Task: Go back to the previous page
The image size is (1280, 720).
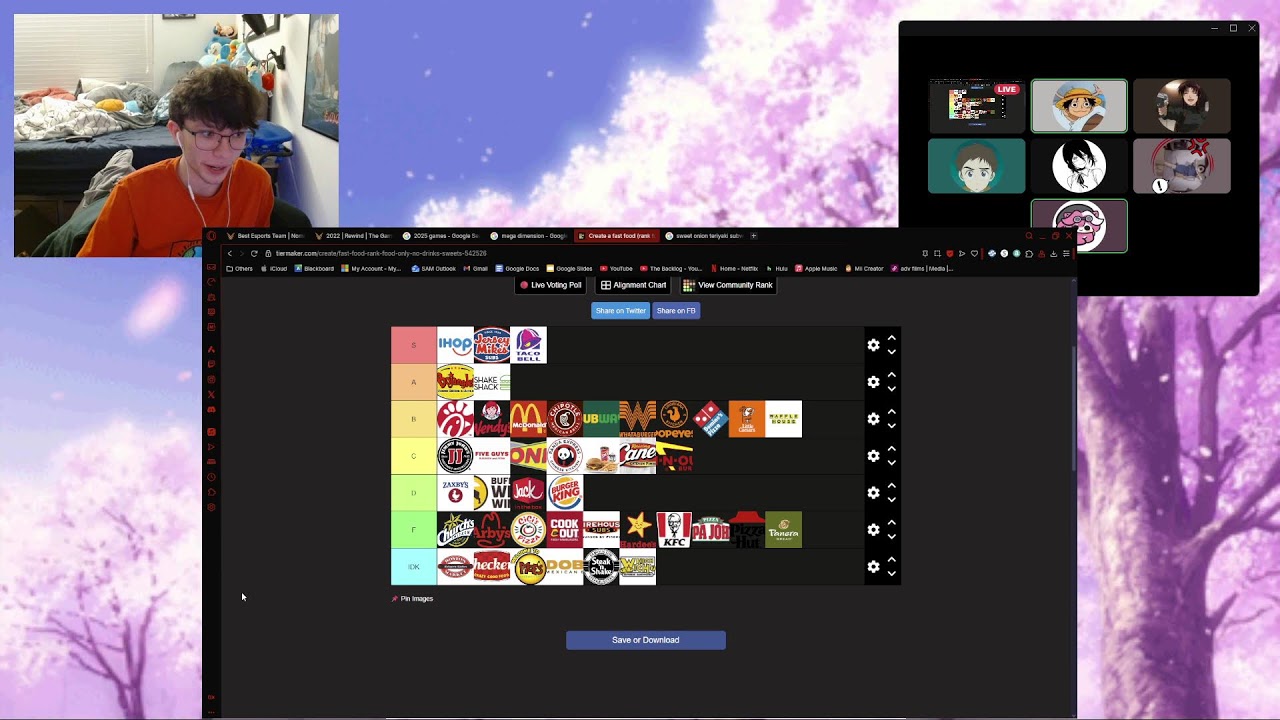Action: coord(229,254)
